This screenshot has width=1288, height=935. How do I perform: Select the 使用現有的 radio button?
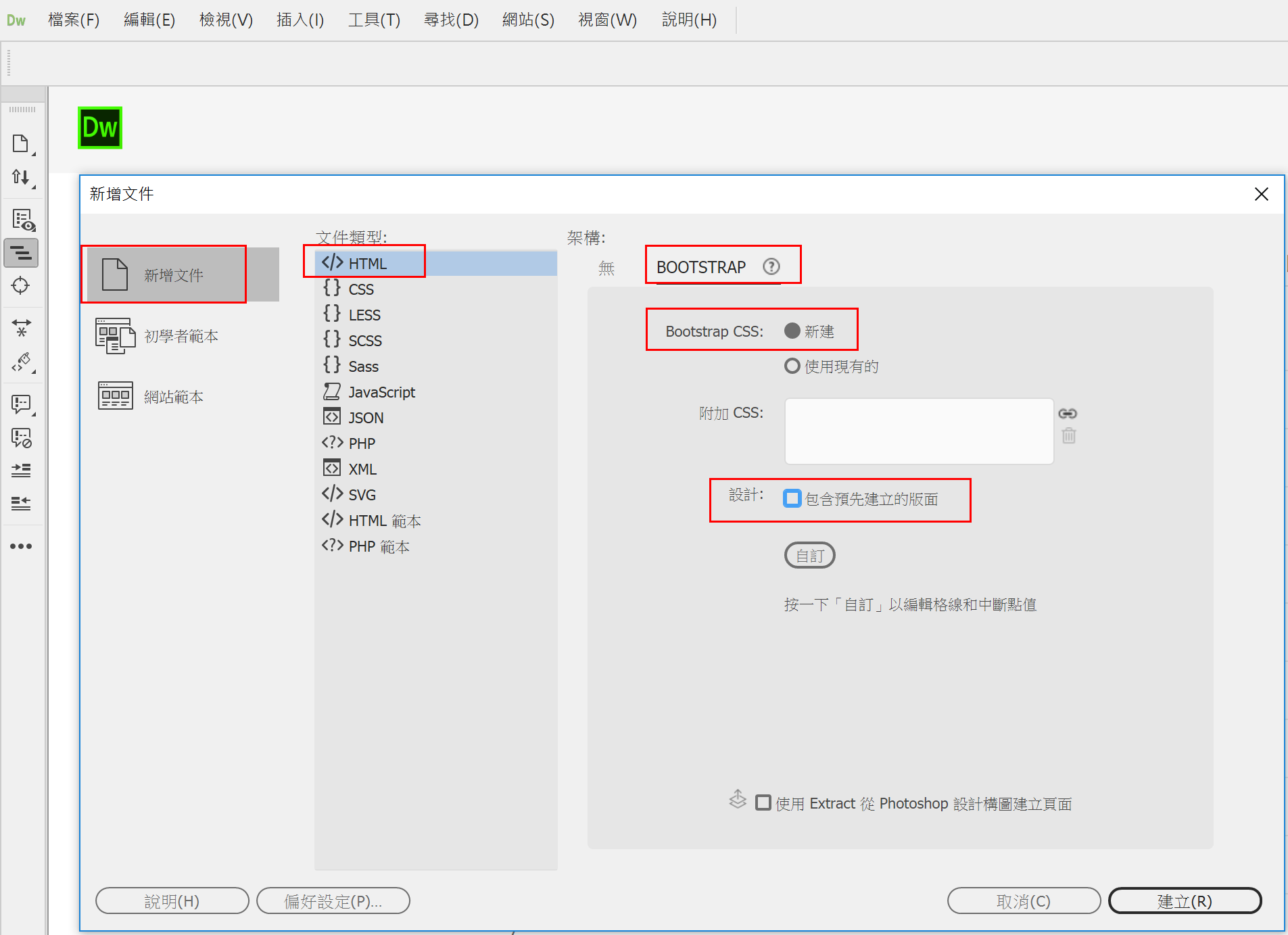[792, 366]
